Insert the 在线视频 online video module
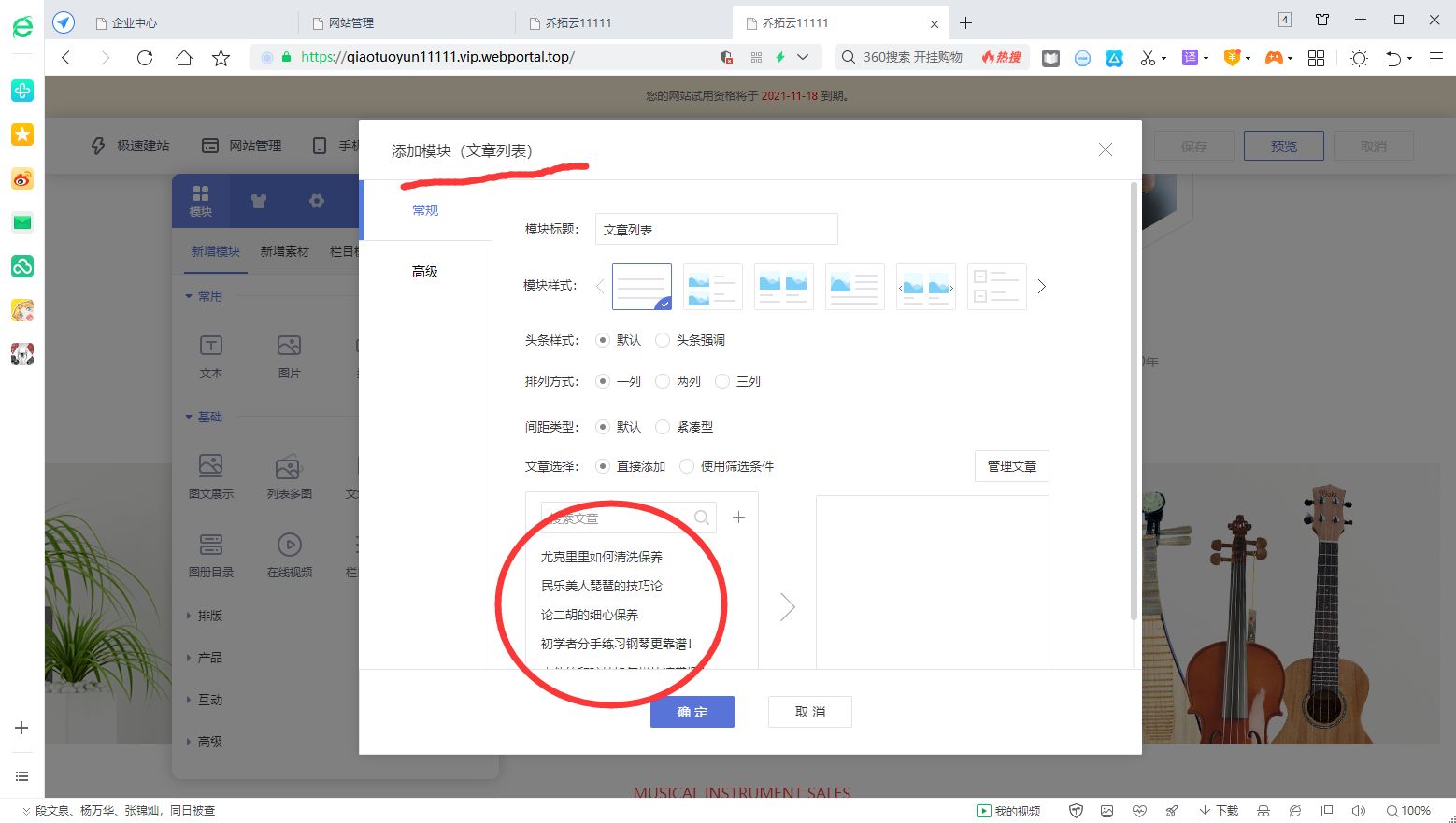 (289, 553)
